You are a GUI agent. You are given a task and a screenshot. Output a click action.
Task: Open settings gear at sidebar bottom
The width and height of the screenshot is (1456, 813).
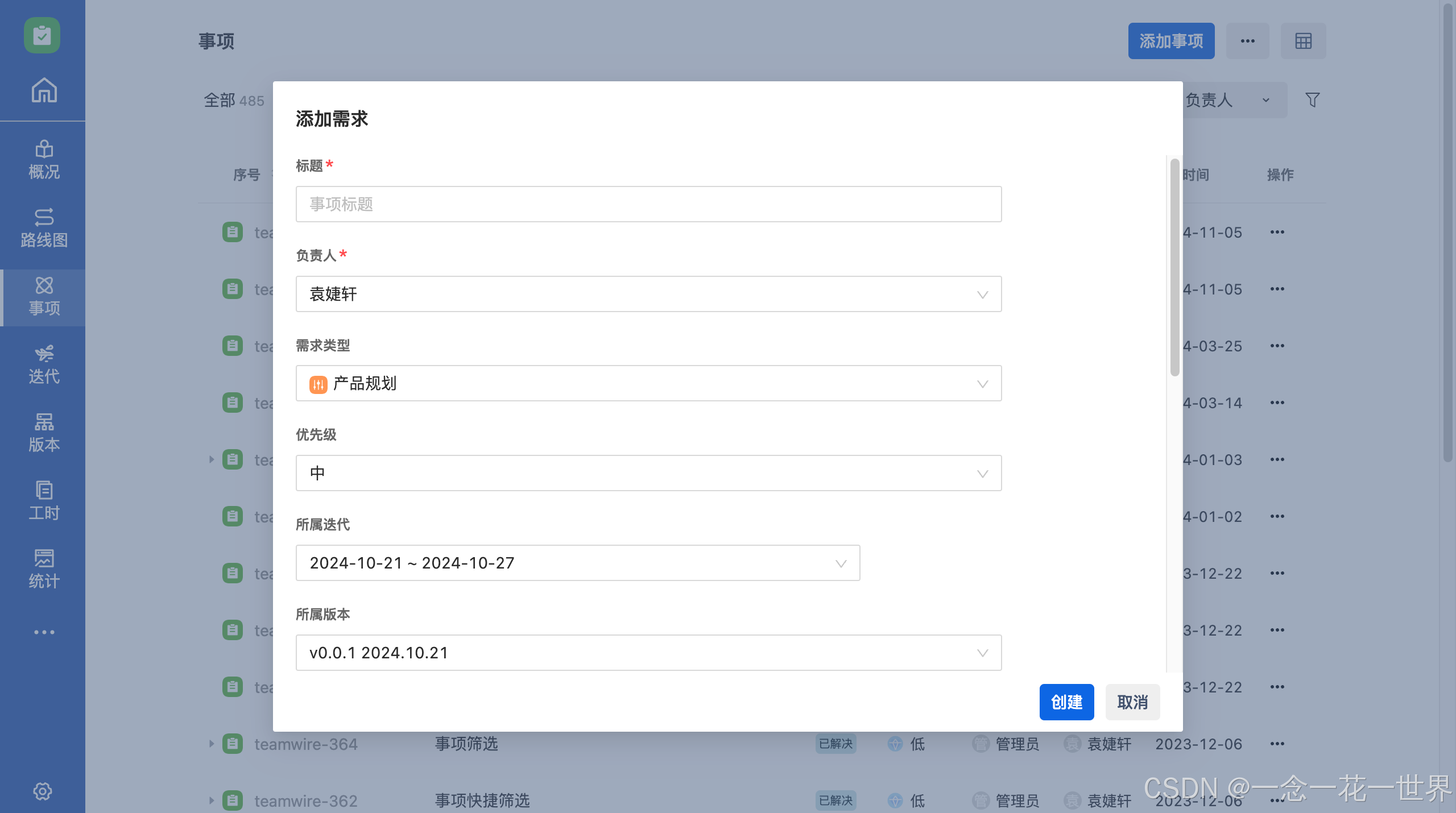click(x=43, y=791)
